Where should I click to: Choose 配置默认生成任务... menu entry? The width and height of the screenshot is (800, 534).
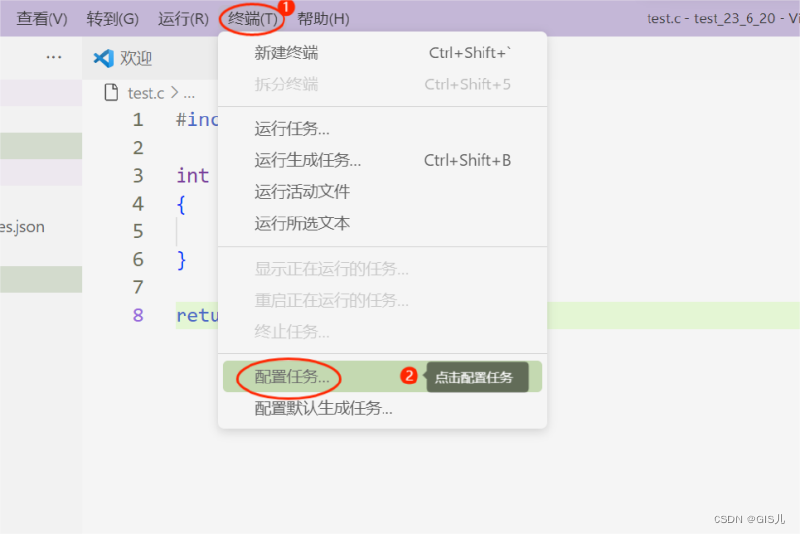tap(382, 408)
